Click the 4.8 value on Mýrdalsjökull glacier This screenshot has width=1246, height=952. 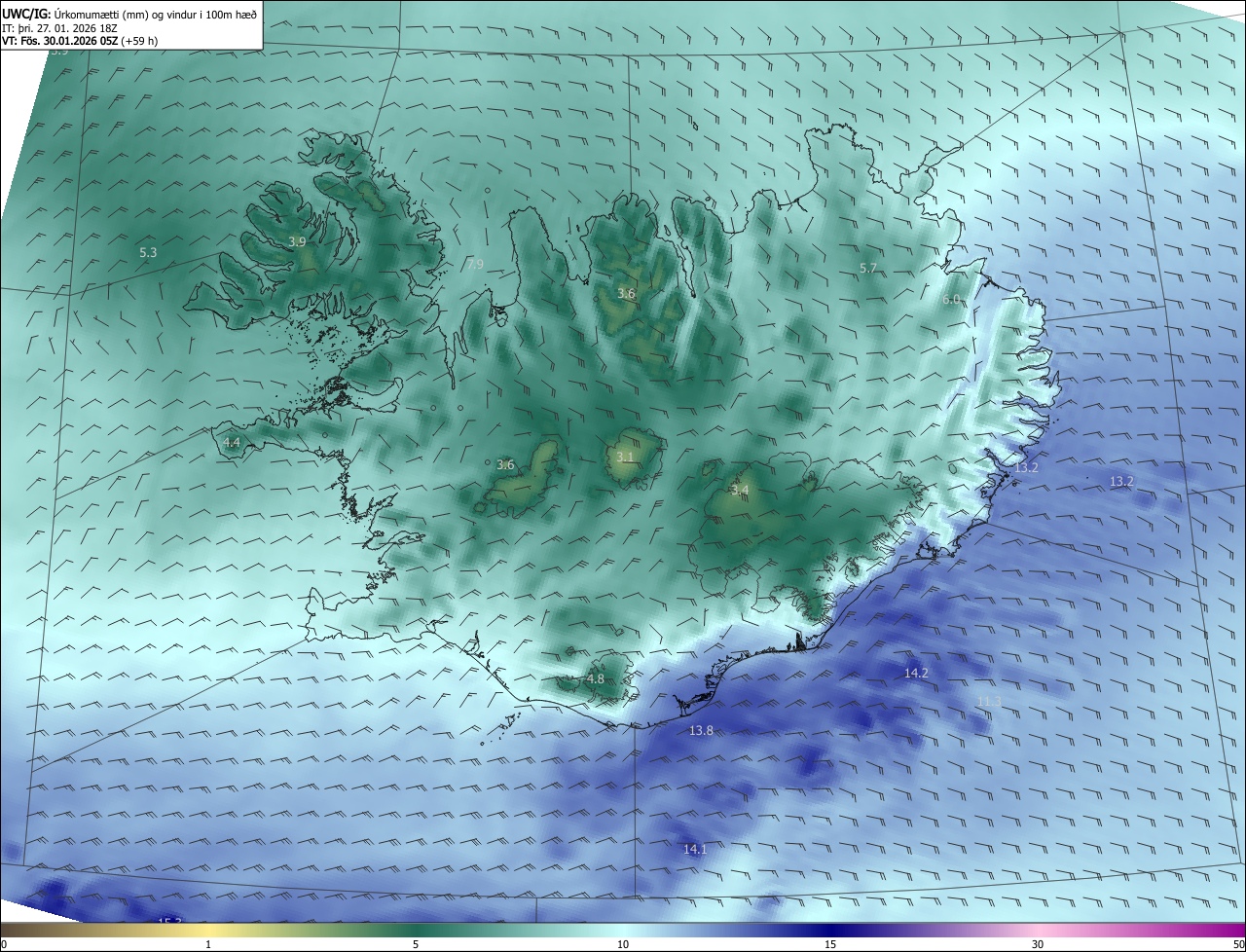(x=596, y=678)
